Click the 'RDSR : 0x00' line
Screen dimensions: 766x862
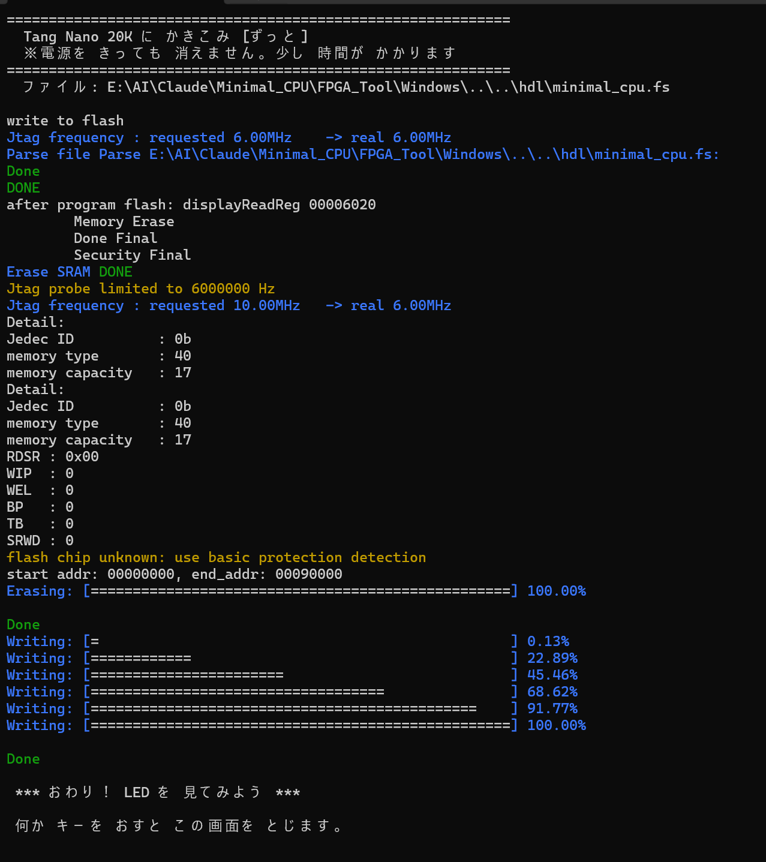tap(53, 457)
